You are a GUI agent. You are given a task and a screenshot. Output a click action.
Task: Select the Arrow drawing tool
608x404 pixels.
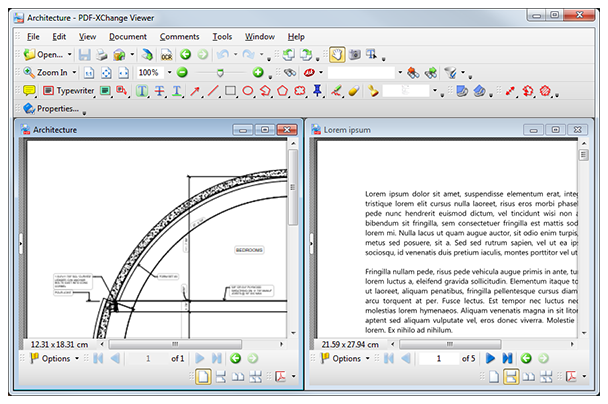coord(195,91)
